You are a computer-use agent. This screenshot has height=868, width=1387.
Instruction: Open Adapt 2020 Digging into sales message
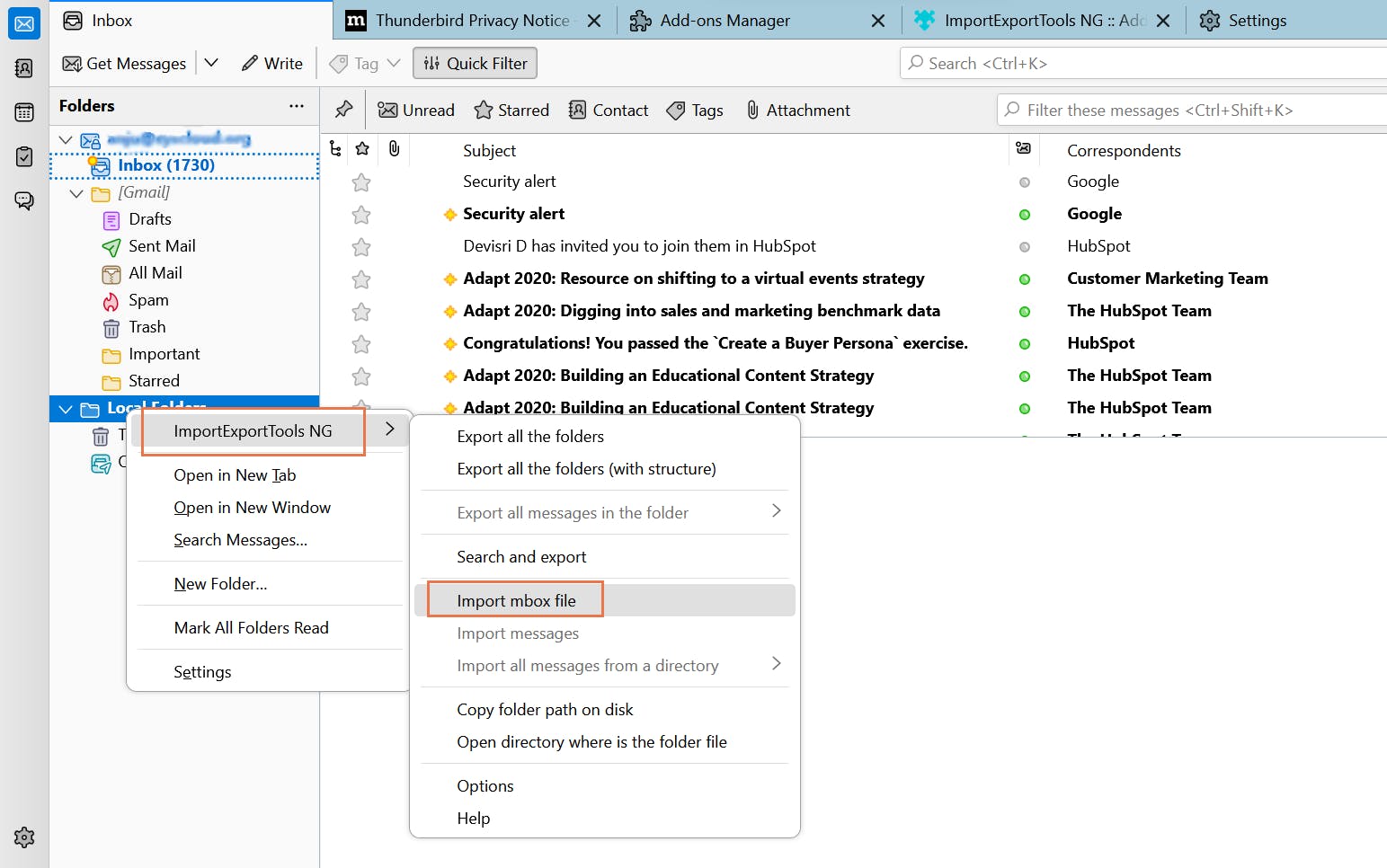701,311
